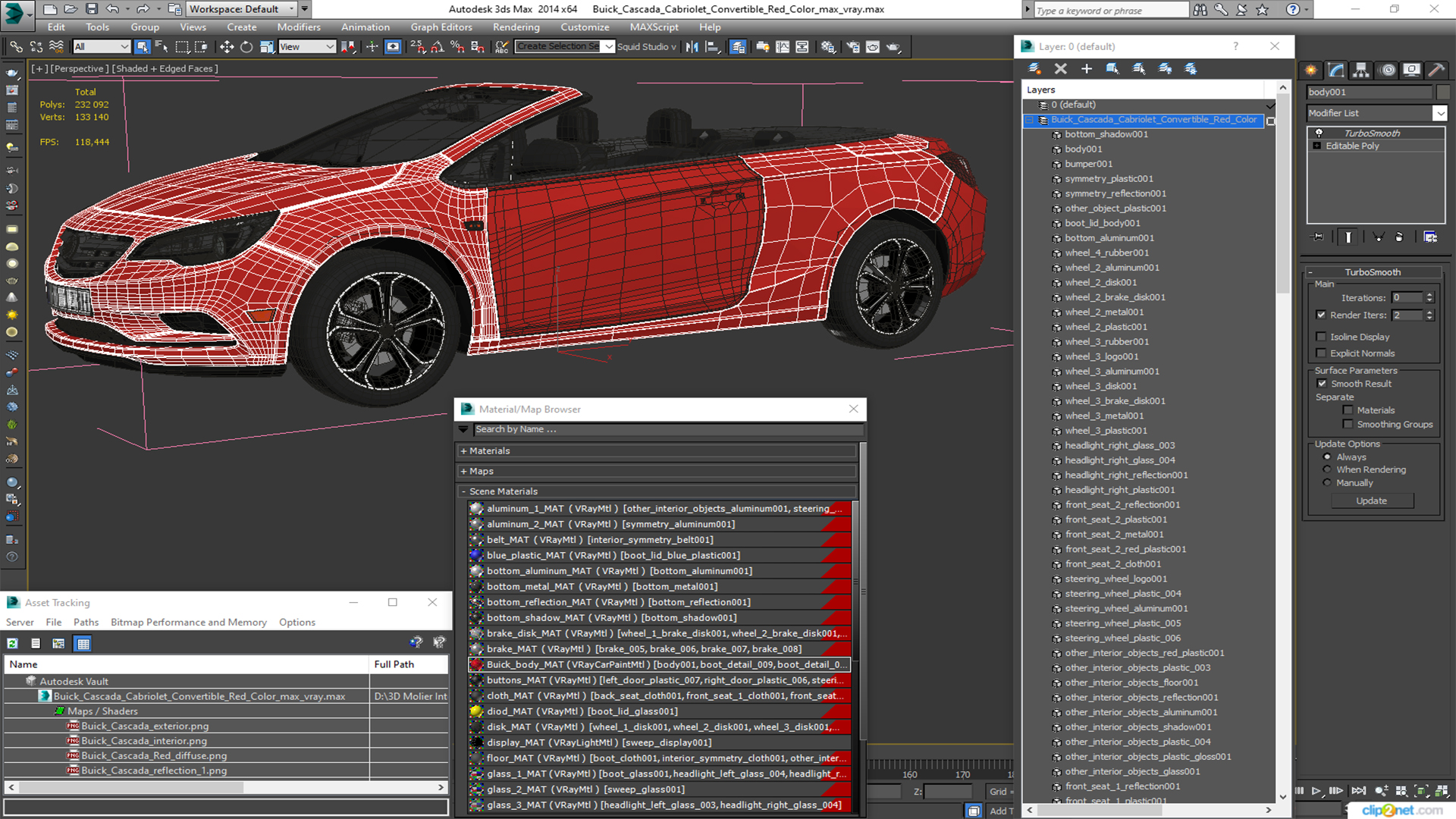Enable the Isoline Display checkbox
This screenshot has width=1456, height=819.
click(x=1322, y=337)
